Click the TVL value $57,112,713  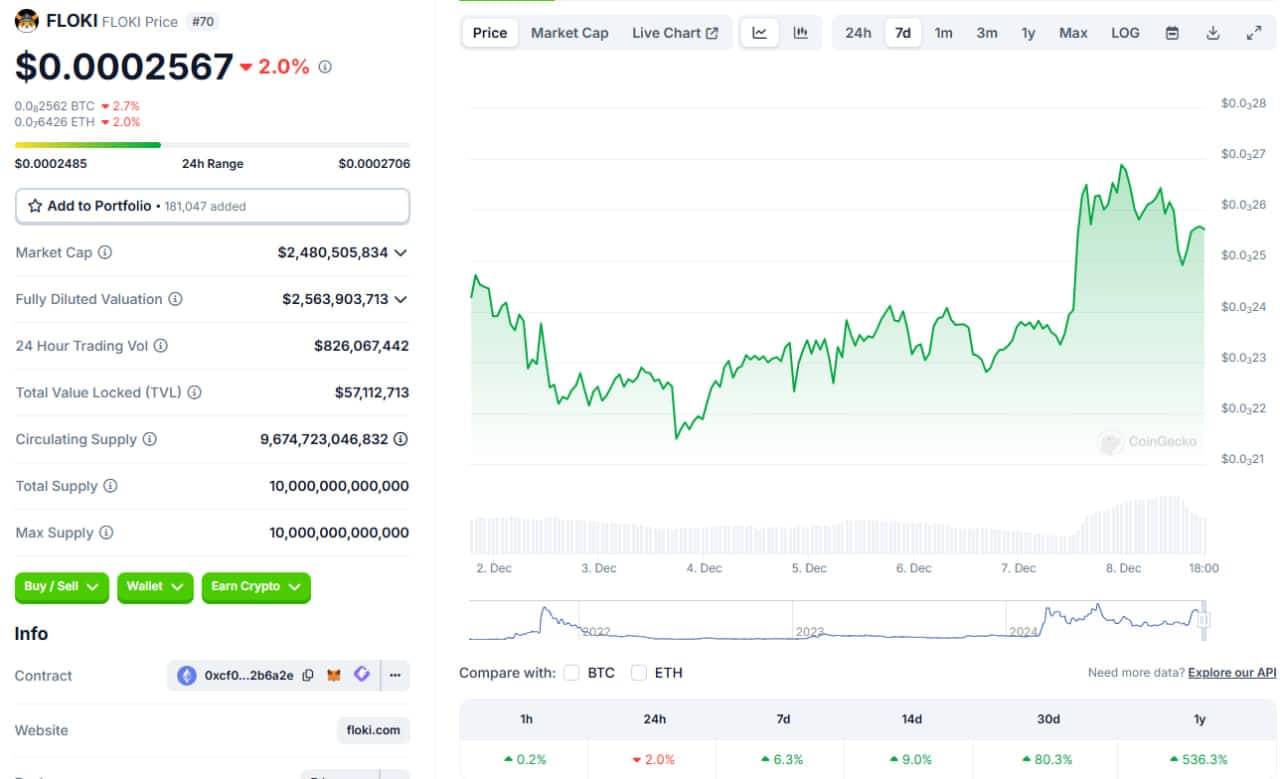click(372, 393)
